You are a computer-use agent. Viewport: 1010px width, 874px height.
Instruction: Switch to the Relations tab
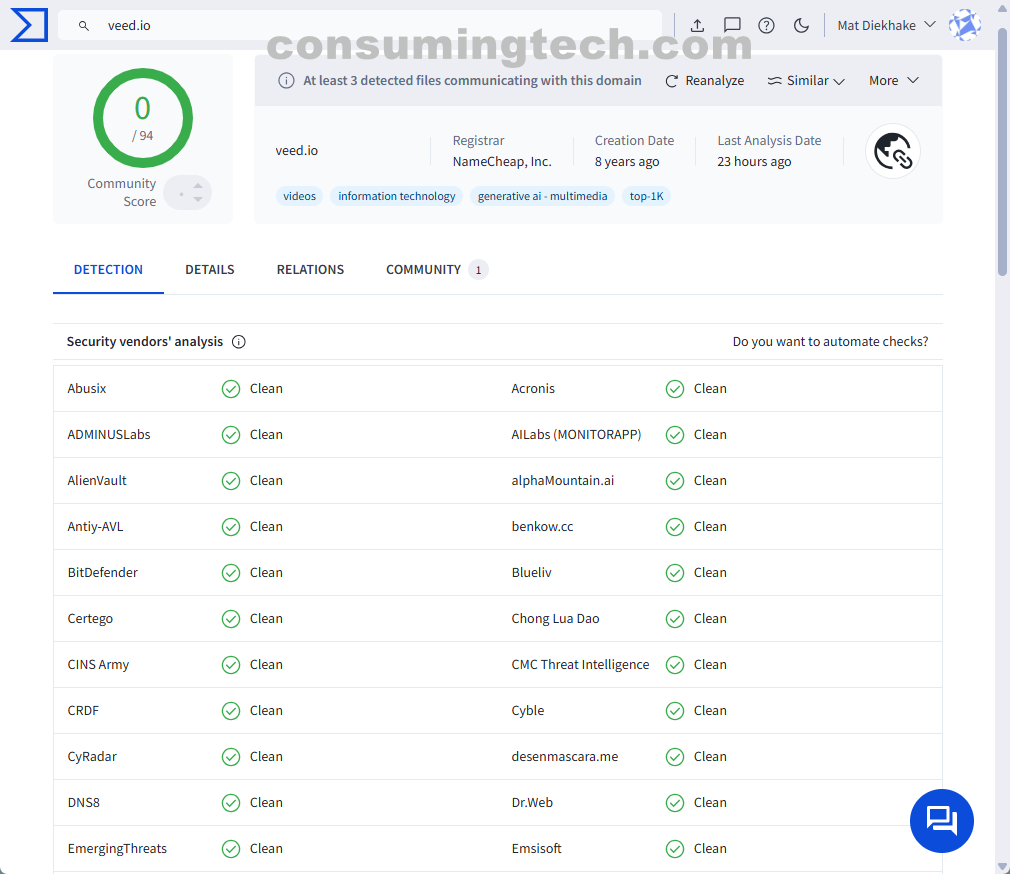click(310, 270)
